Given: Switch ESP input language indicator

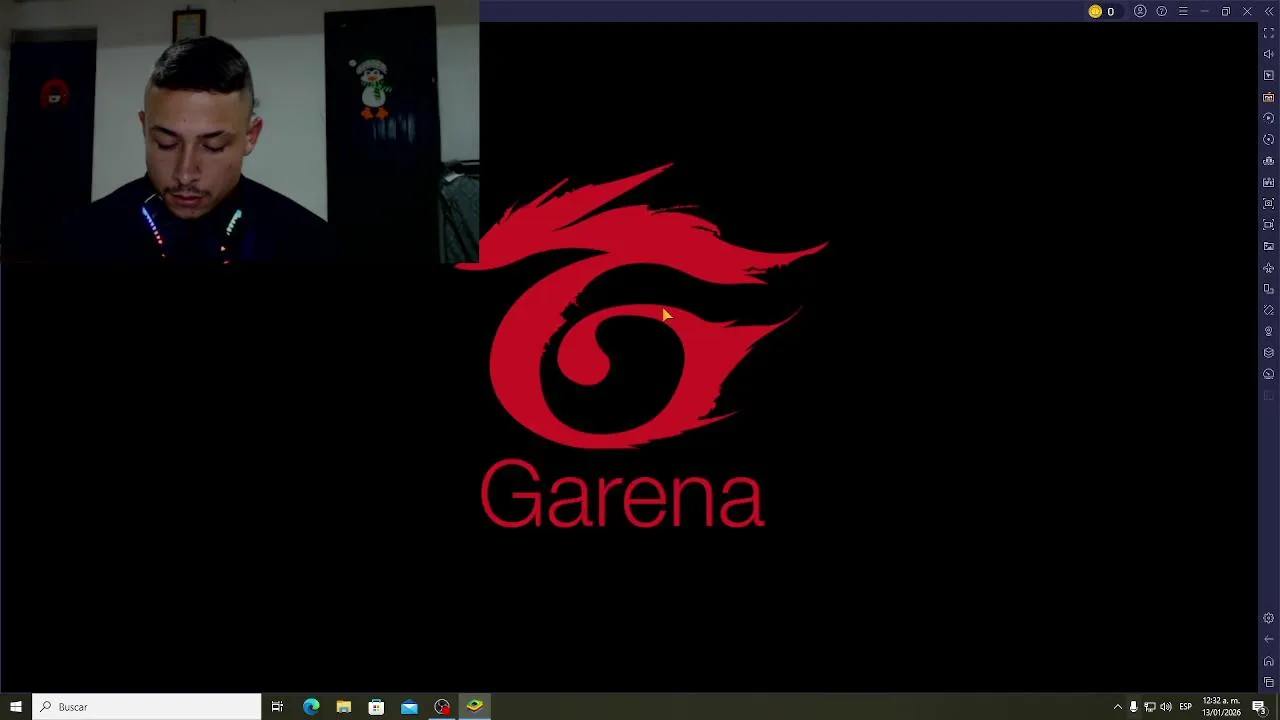Looking at the screenshot, I should tap(1186, 707).
